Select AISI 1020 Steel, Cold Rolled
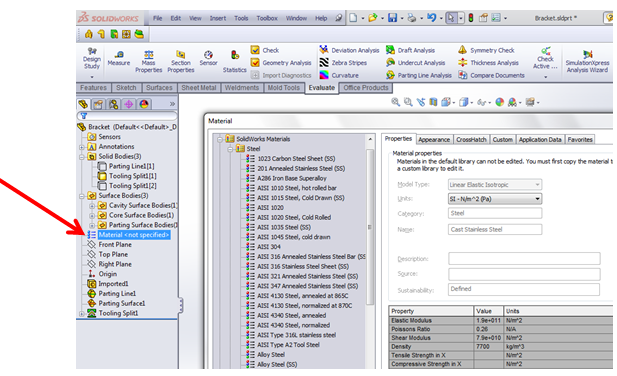This screenshot has height=376, width=617. [294, 217]
